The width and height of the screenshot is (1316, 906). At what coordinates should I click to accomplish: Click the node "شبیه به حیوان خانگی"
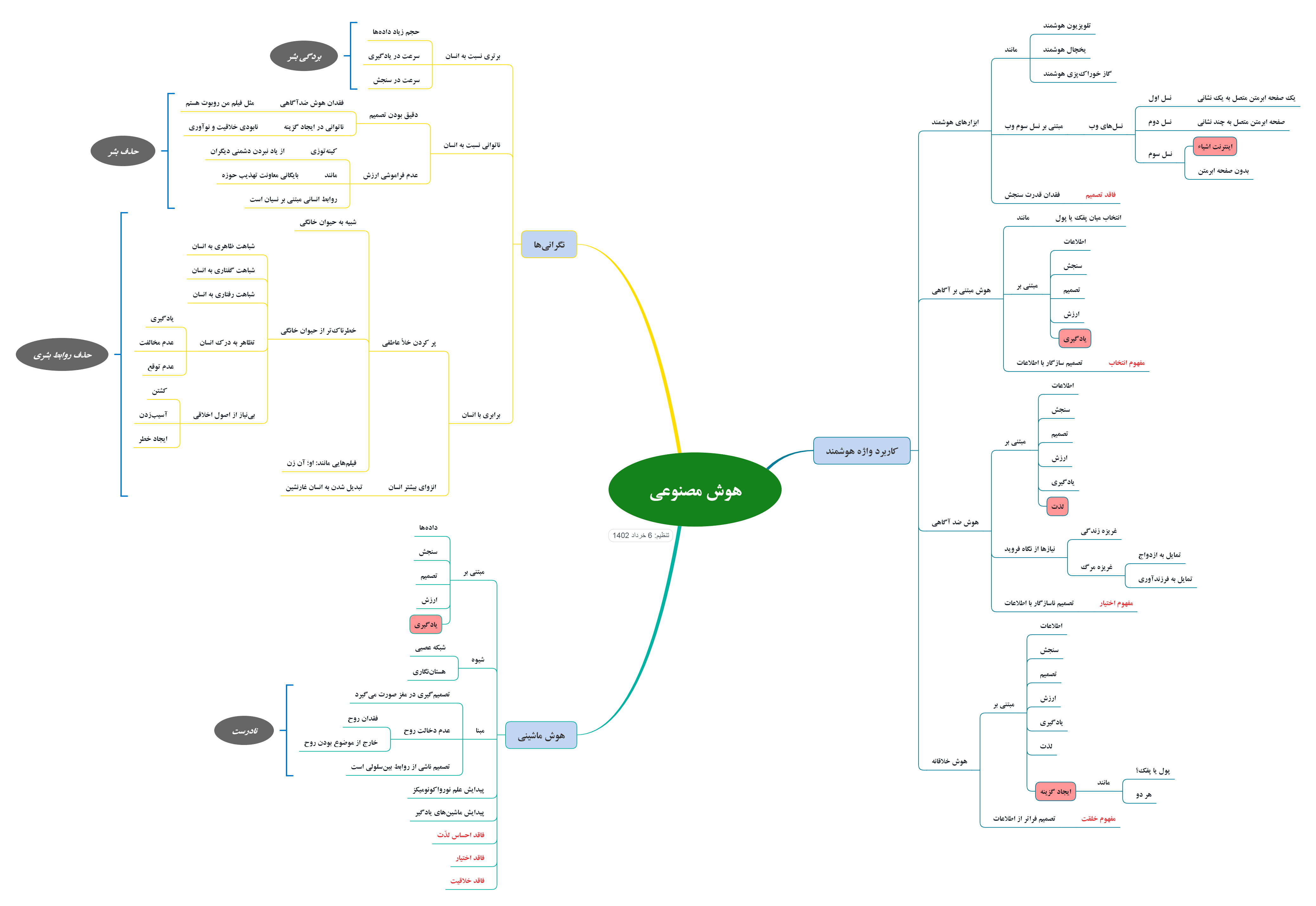tap(328, 222)
